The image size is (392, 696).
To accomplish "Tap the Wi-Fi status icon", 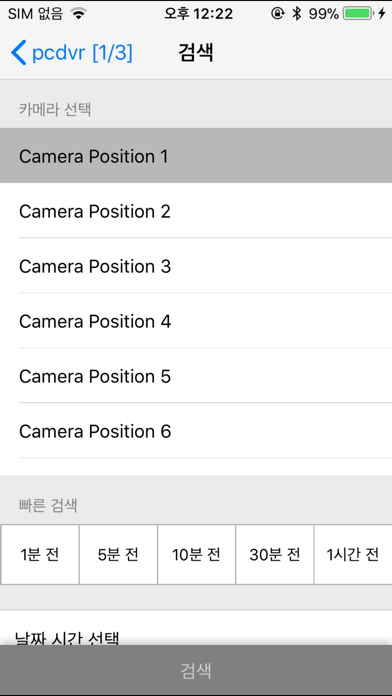I will click(79, 14).
